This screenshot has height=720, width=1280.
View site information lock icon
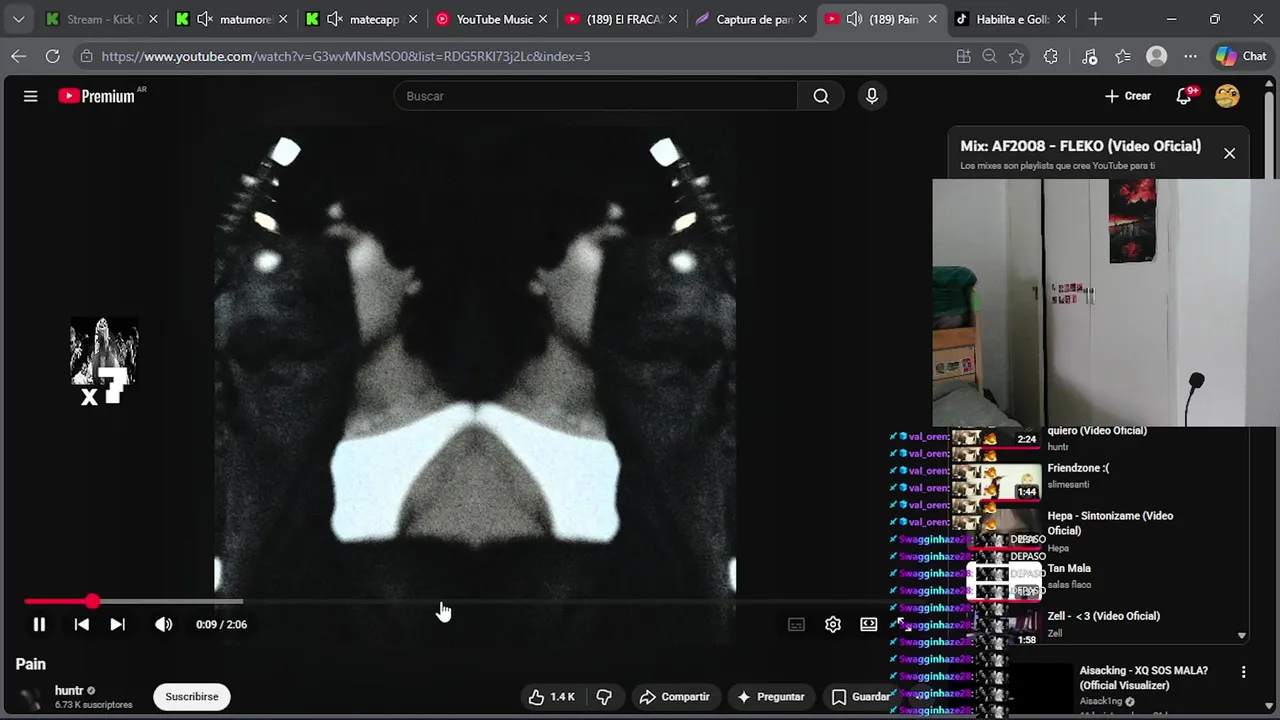86,56
